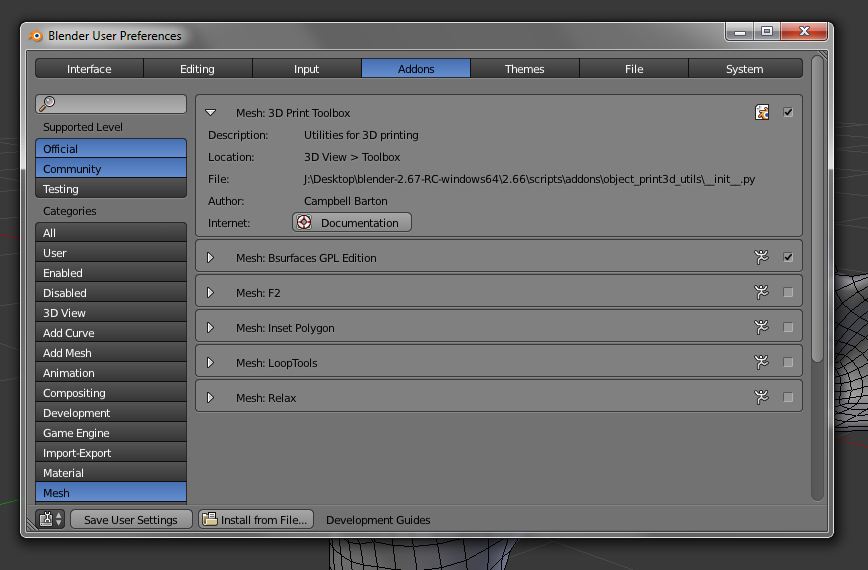
Task: Click the community icon on the LoopTools row
Action: [x=762, y=362]
